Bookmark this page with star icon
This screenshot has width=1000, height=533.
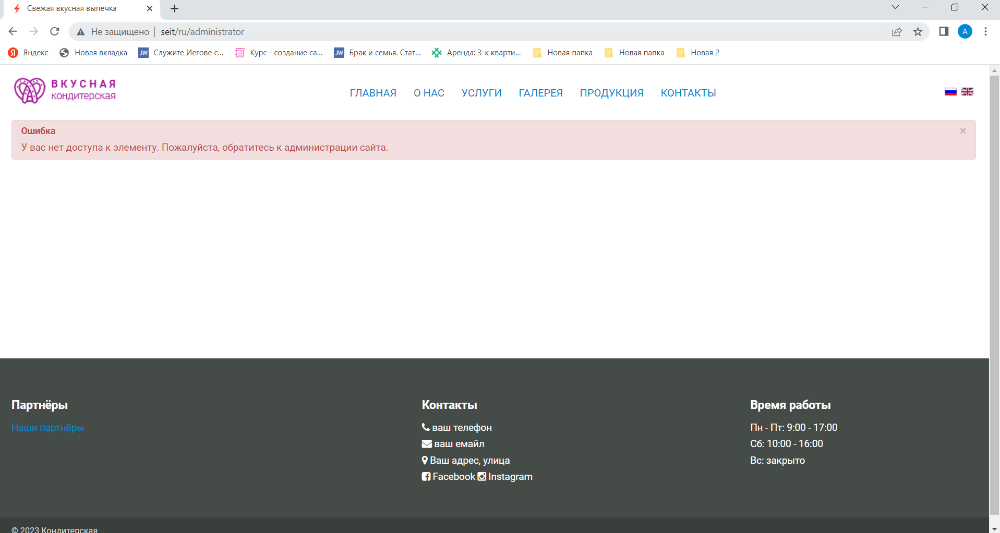pos(917,31)
